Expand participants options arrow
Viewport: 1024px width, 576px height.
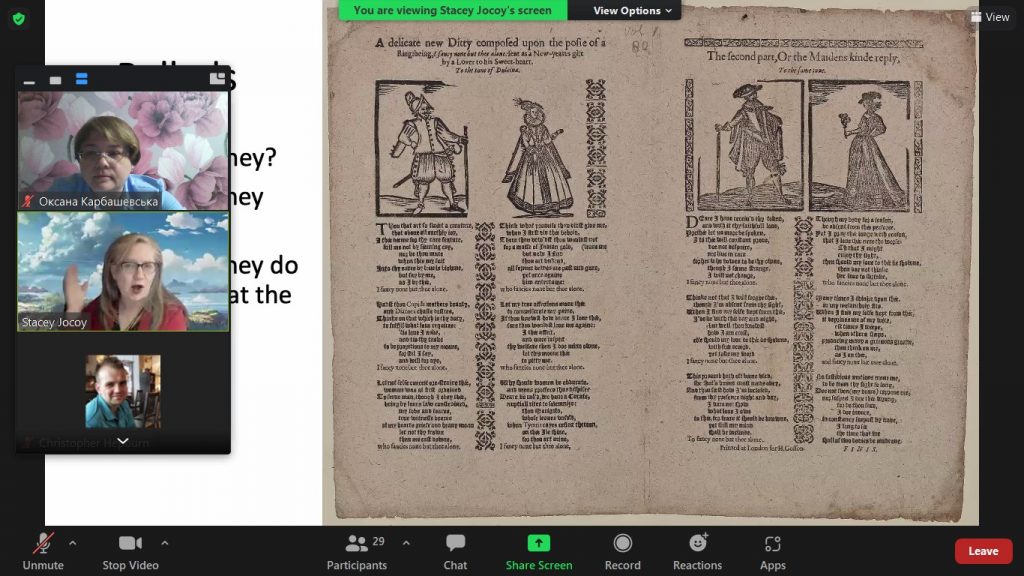click(x=406, y=543)
